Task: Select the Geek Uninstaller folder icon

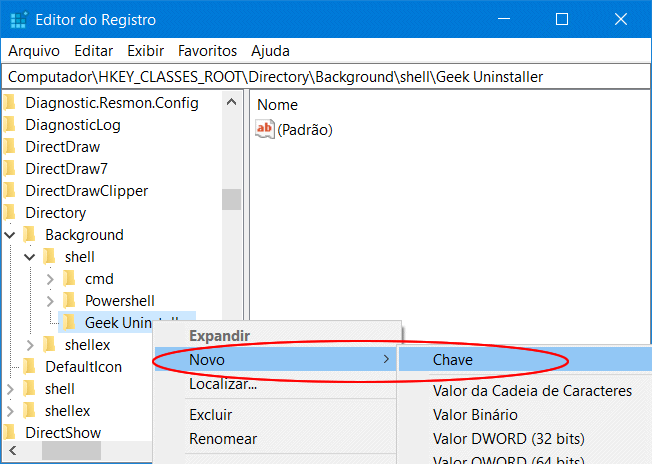Action: [x=69, y=322]
